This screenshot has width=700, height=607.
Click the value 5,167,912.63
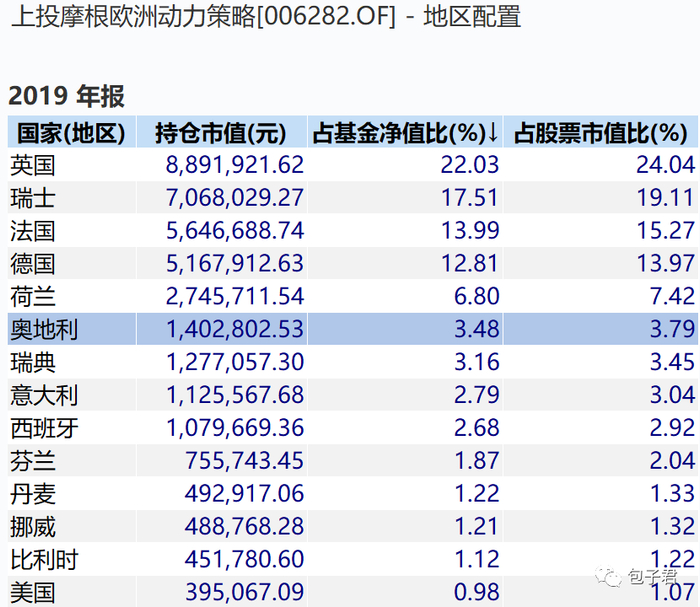(235, 264)
